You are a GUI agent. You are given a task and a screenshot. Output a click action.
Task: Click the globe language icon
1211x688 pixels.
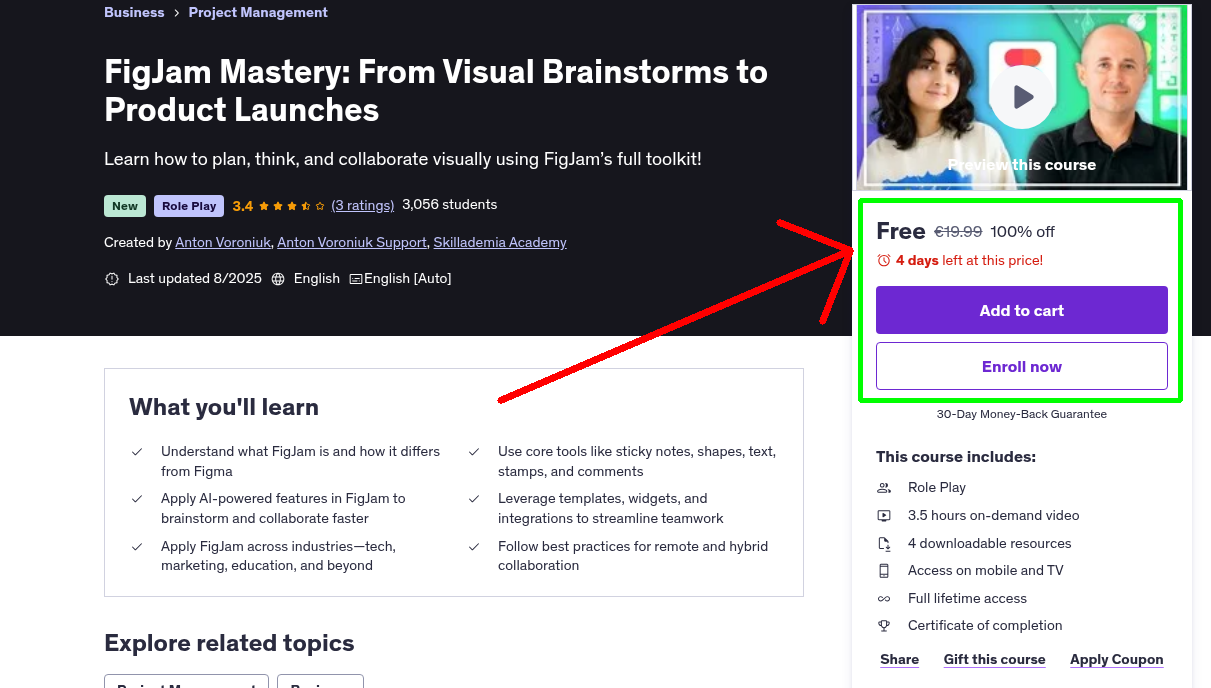278,279
